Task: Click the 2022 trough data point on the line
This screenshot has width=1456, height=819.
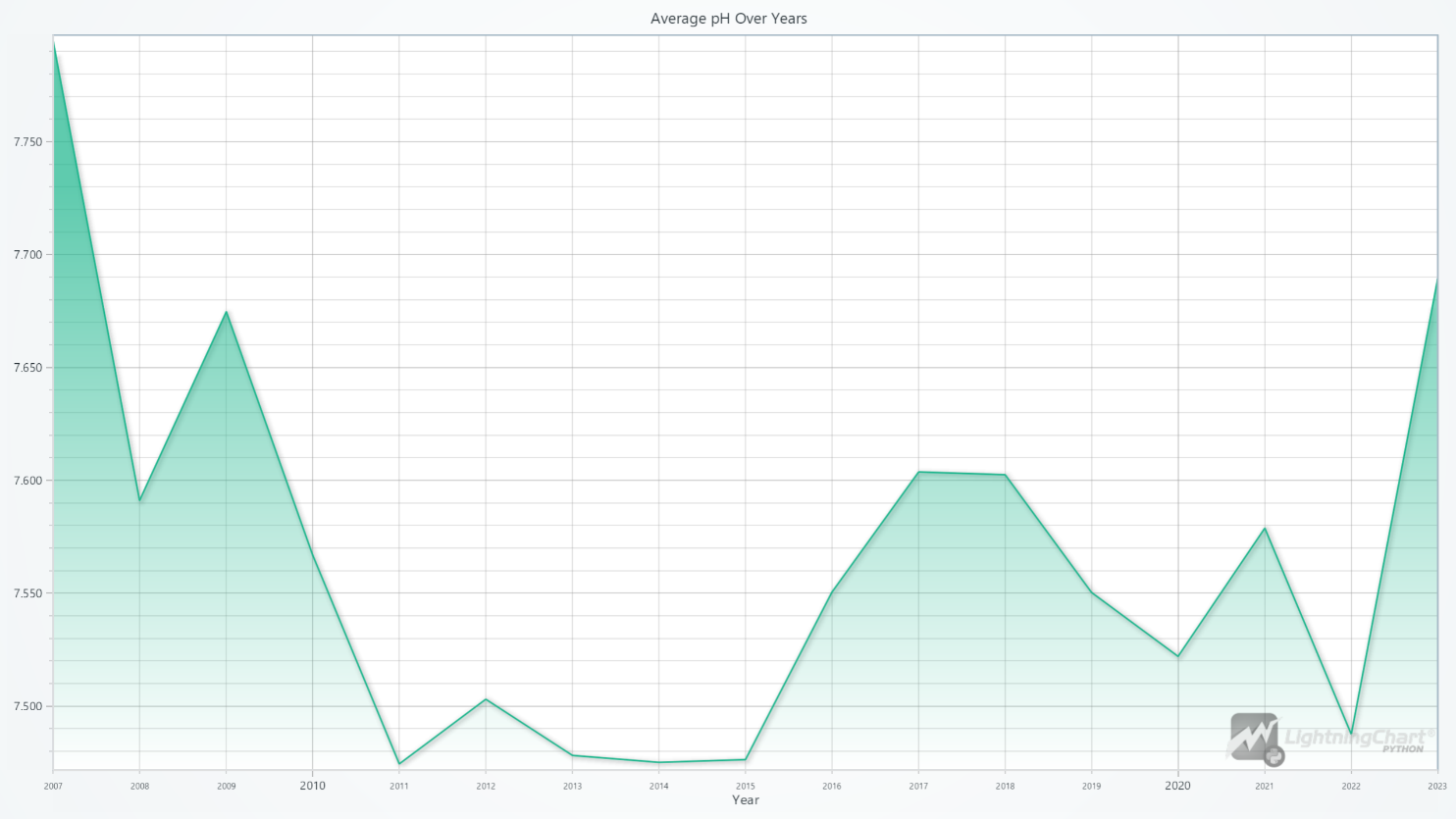Action: coord(1351,734)
